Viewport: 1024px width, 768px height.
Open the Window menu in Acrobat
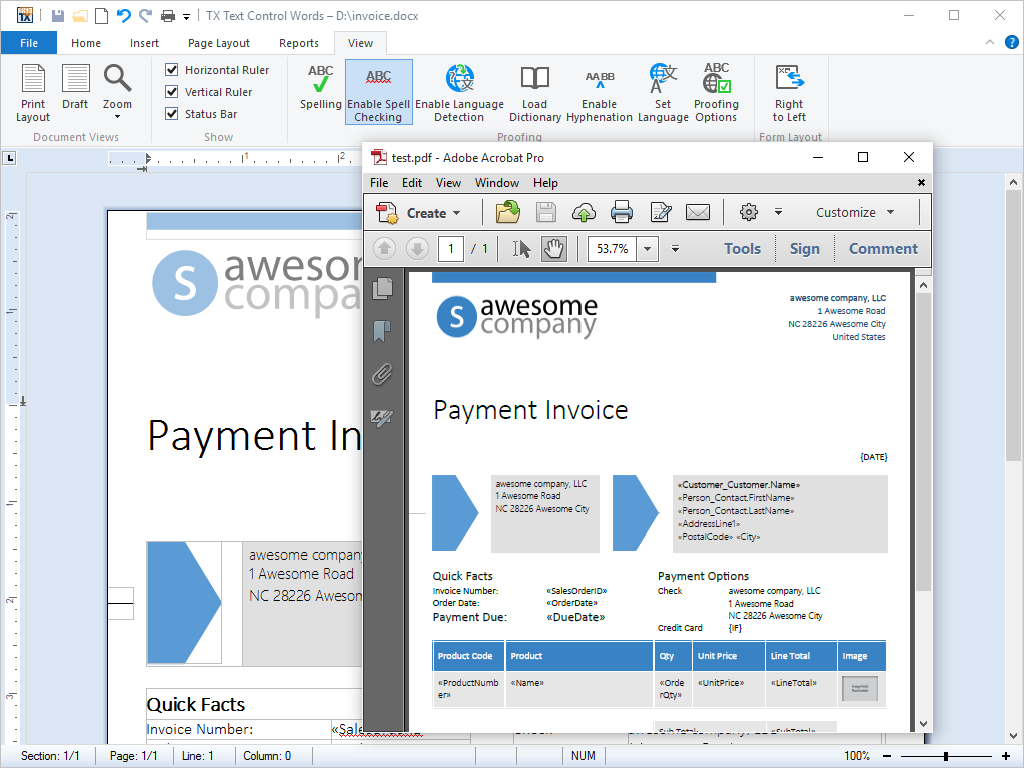(x=496, y=183)
